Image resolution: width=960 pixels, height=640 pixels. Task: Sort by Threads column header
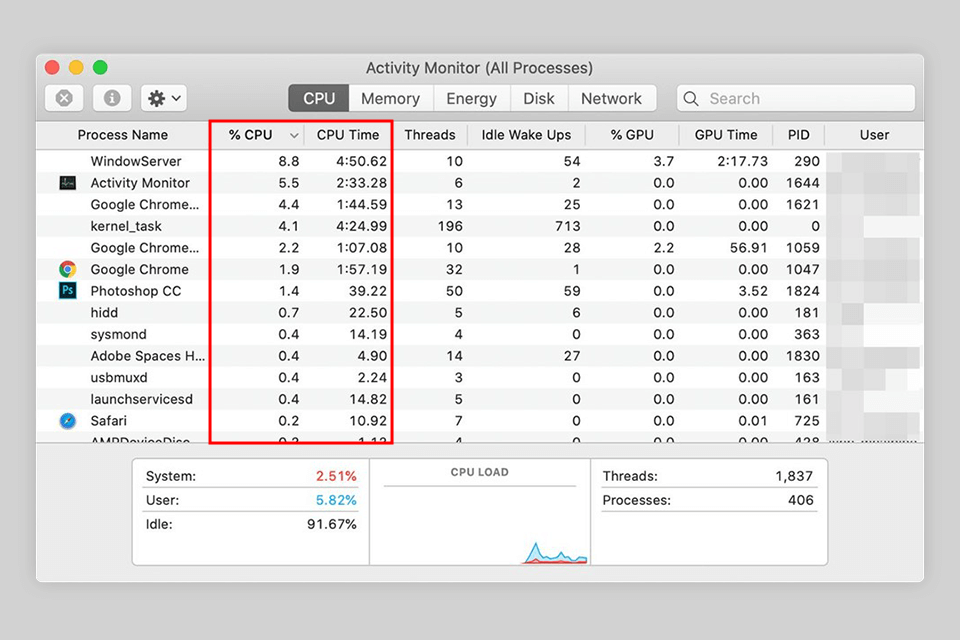click(x=430, y=135)
